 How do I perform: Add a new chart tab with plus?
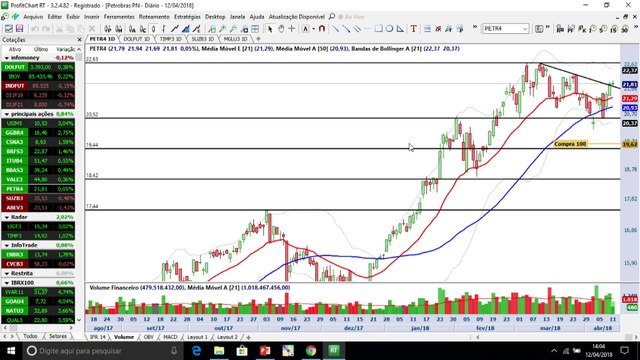258,39
